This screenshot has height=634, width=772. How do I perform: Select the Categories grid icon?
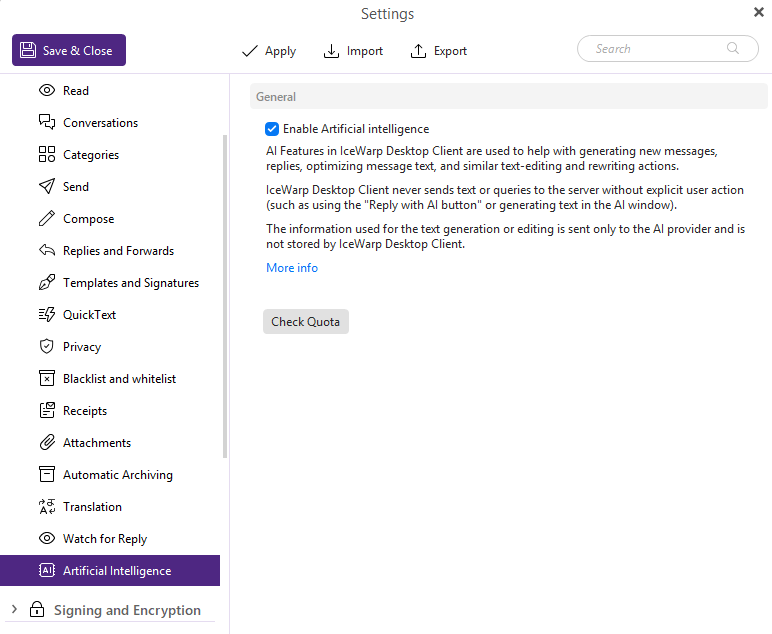coord(46,155)
